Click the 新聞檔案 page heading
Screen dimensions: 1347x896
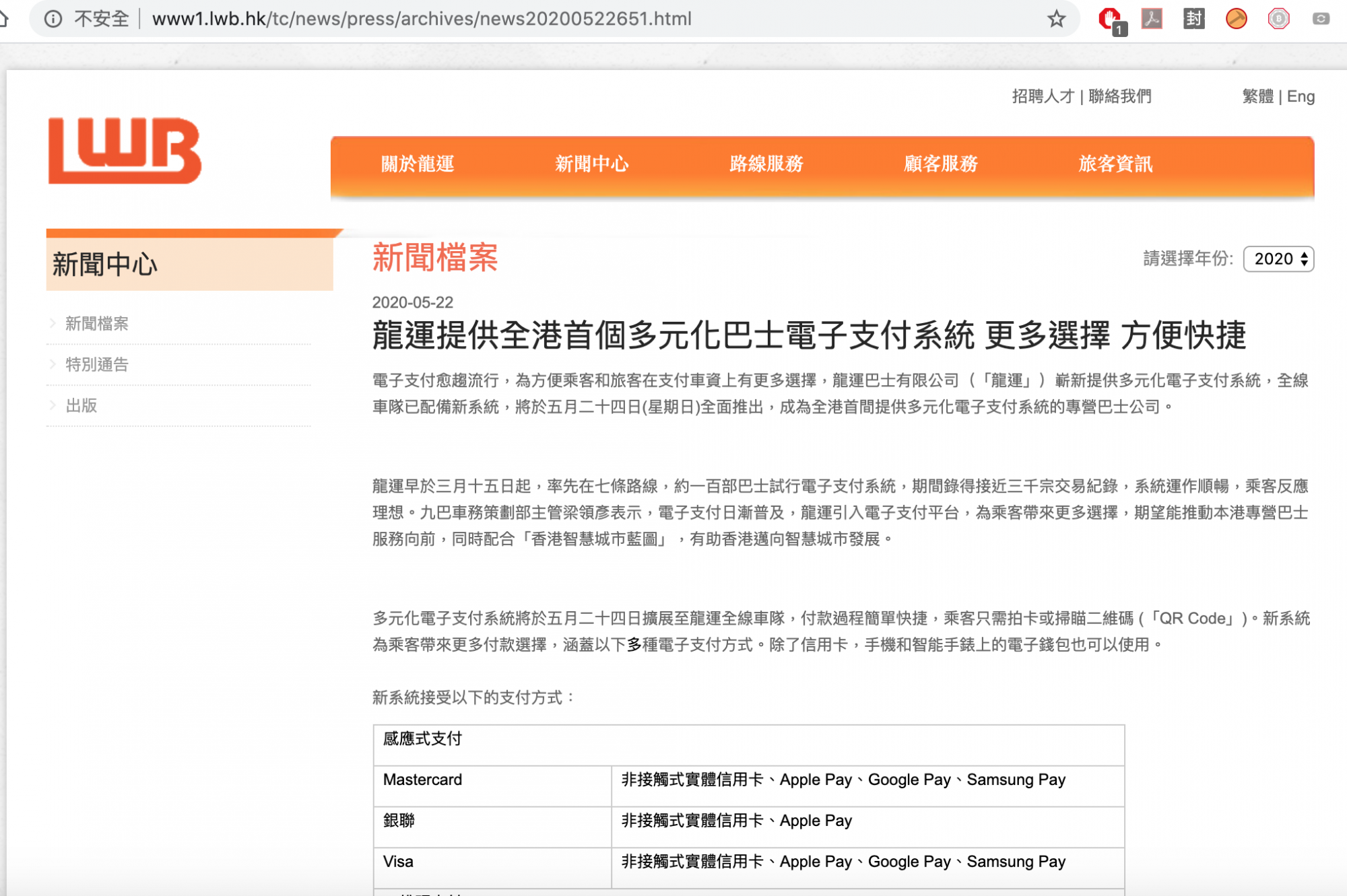point(435,258)
